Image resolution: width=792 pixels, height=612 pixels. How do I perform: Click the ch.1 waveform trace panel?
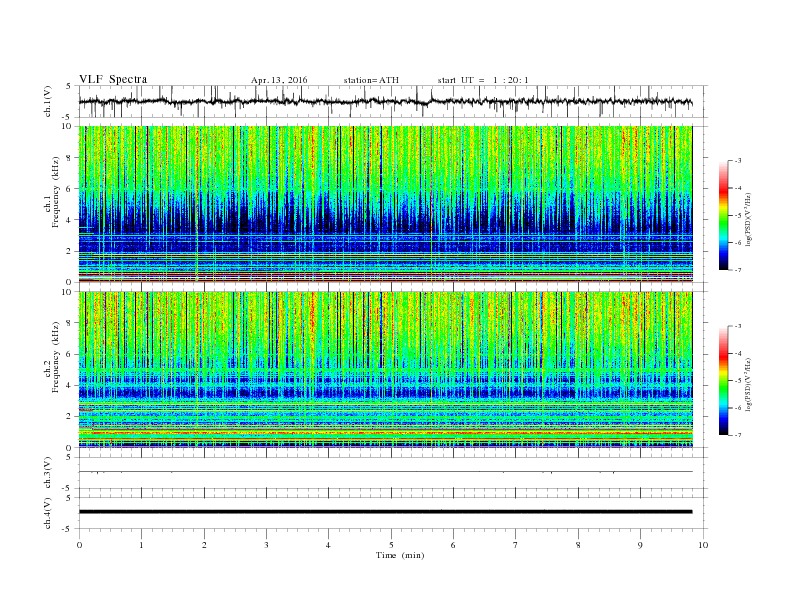[393, 101]
